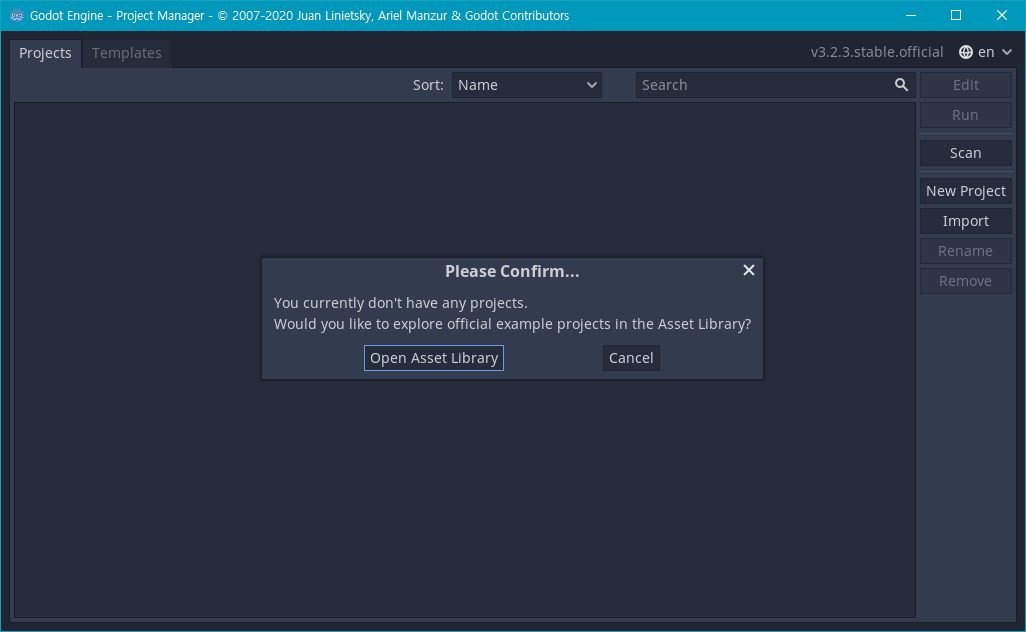Maximize the Godot Project Manager window
The image size is (1026, 632).
956,15
